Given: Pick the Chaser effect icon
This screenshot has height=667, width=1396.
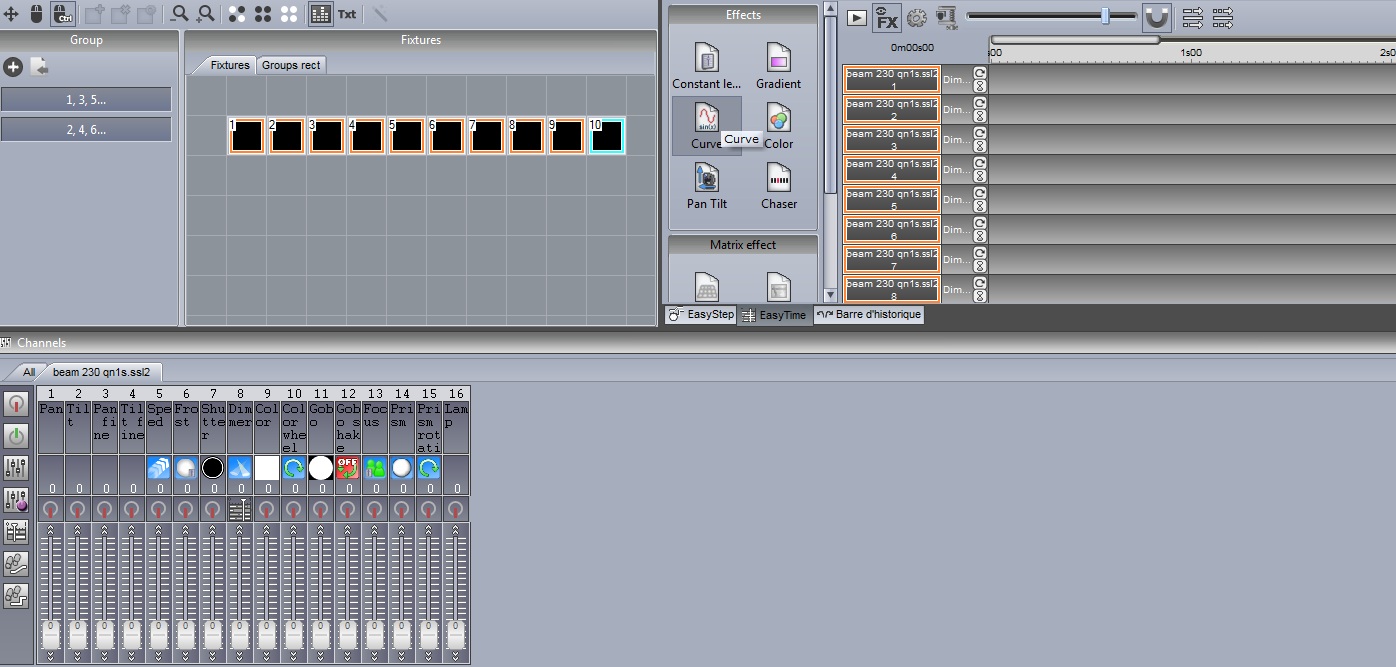Looking at the screenshot, I should 778,179.
